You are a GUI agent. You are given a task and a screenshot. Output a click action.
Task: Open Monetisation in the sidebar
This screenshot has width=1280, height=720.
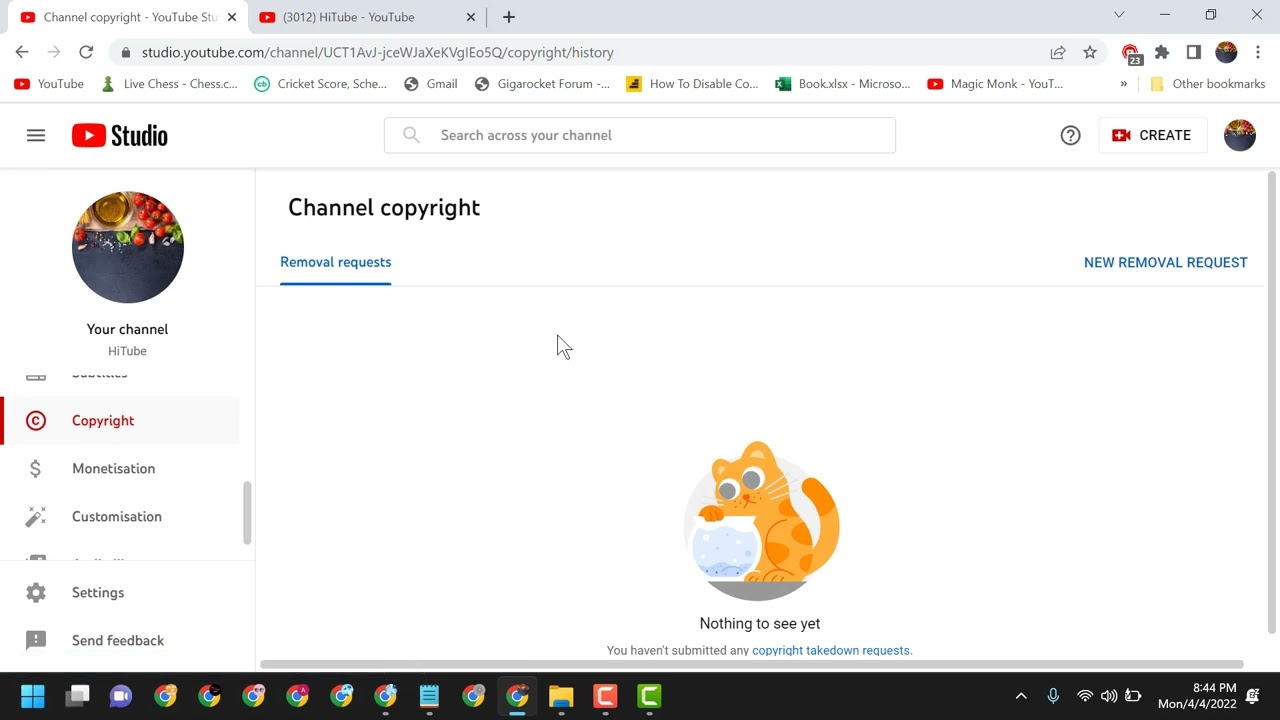point(121,469)
